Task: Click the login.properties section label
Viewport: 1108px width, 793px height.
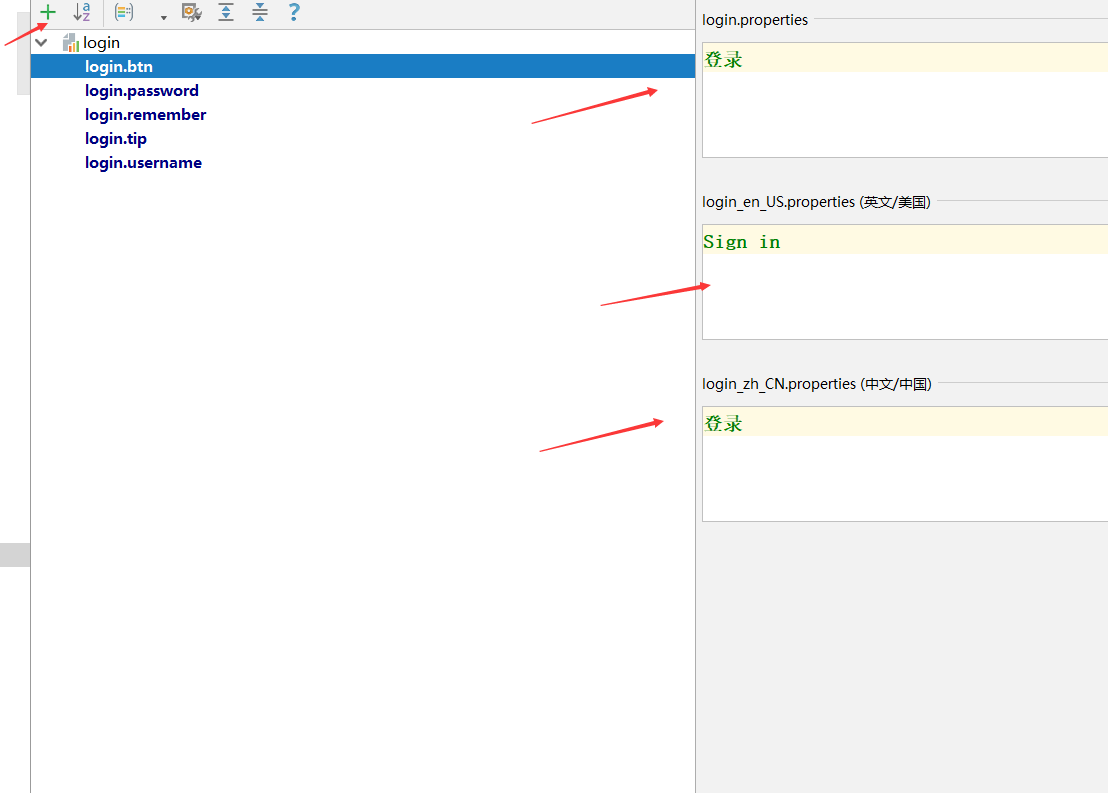Action: pos(755,20)
